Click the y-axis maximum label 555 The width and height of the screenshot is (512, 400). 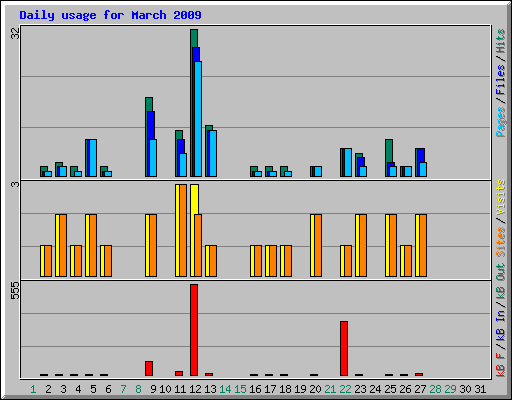[x=15, y=290]
